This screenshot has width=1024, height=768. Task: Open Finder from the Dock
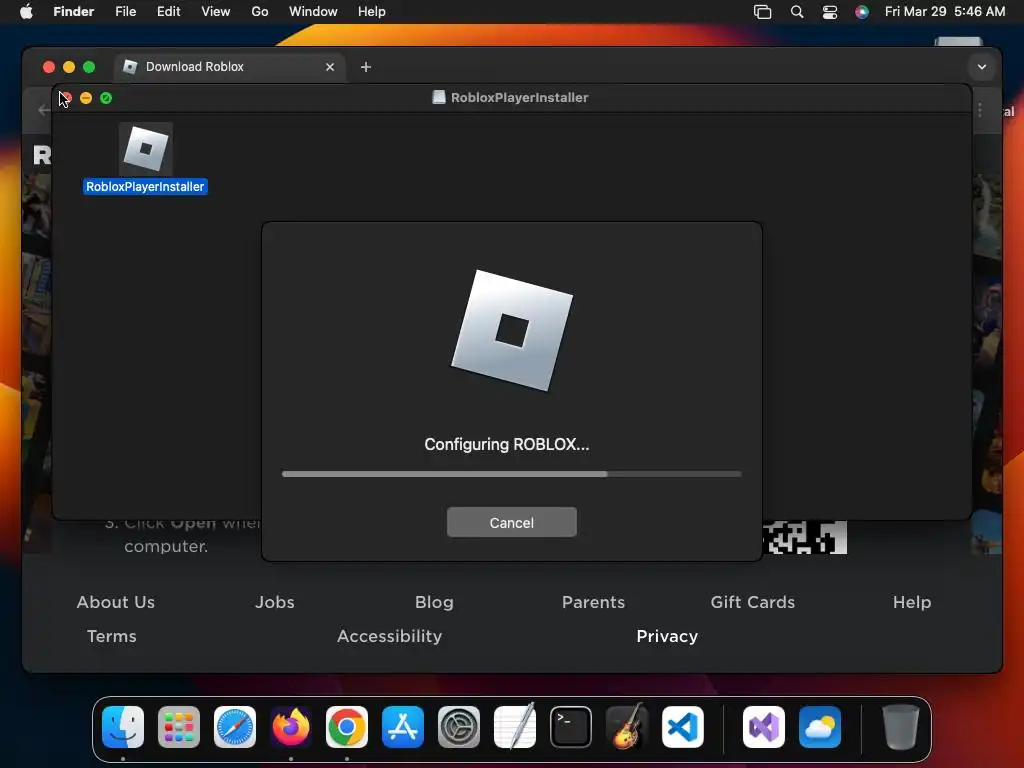tap(123, 727)
